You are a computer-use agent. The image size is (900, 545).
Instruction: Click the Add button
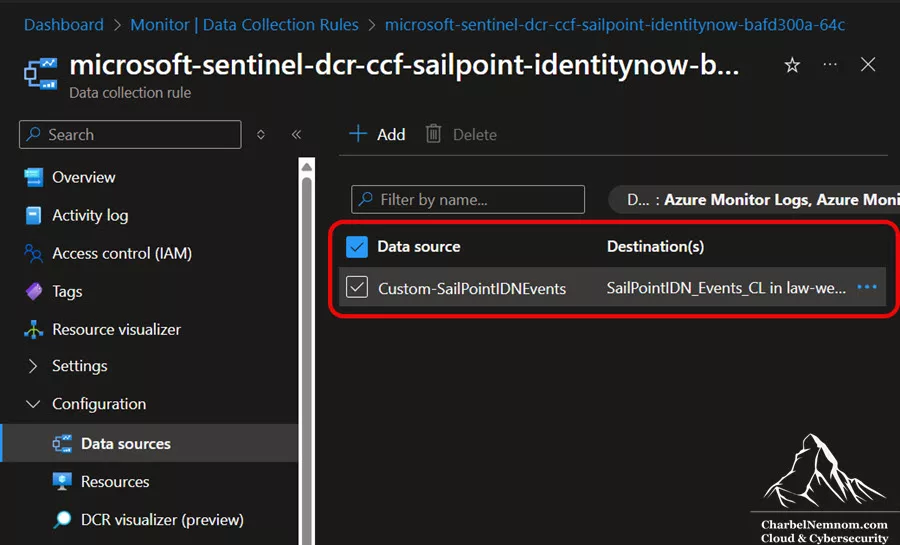click(377, 134)
